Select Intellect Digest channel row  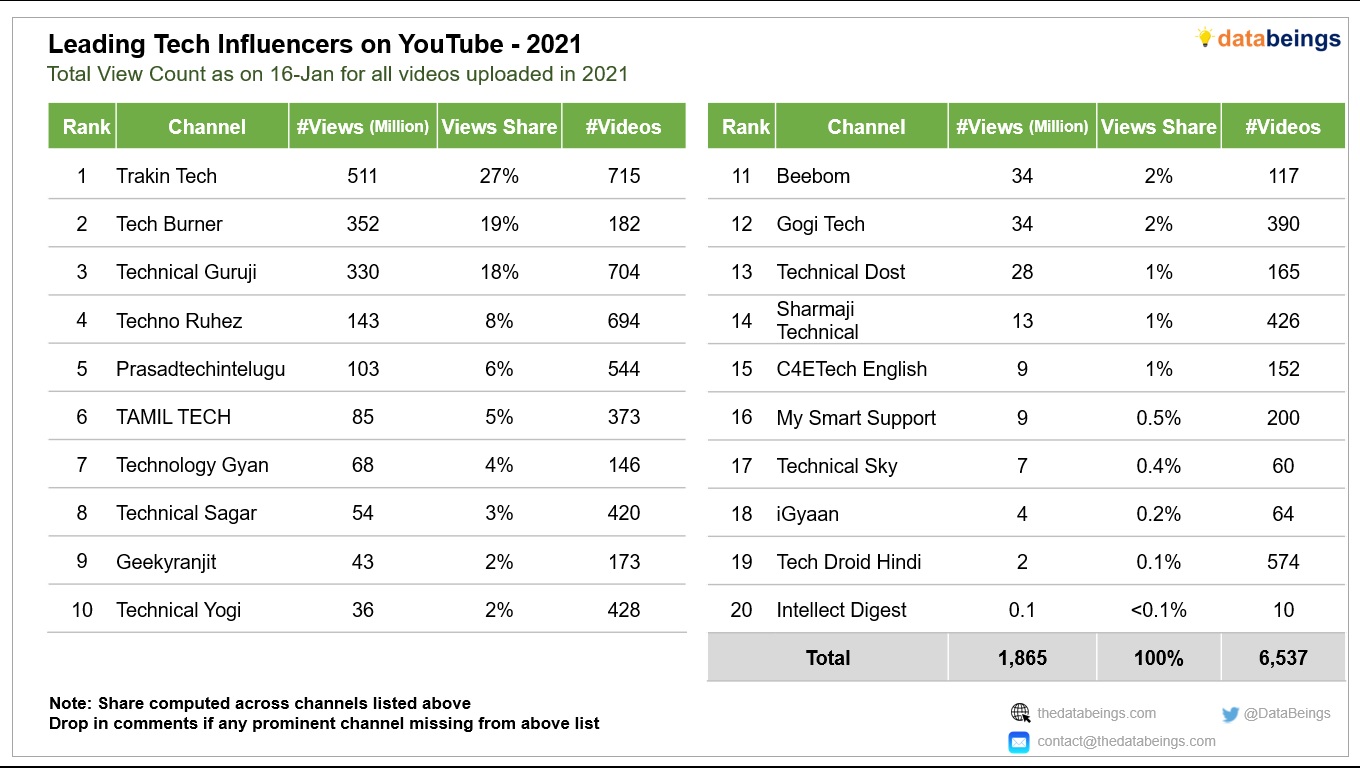[x=1026, y=610]
